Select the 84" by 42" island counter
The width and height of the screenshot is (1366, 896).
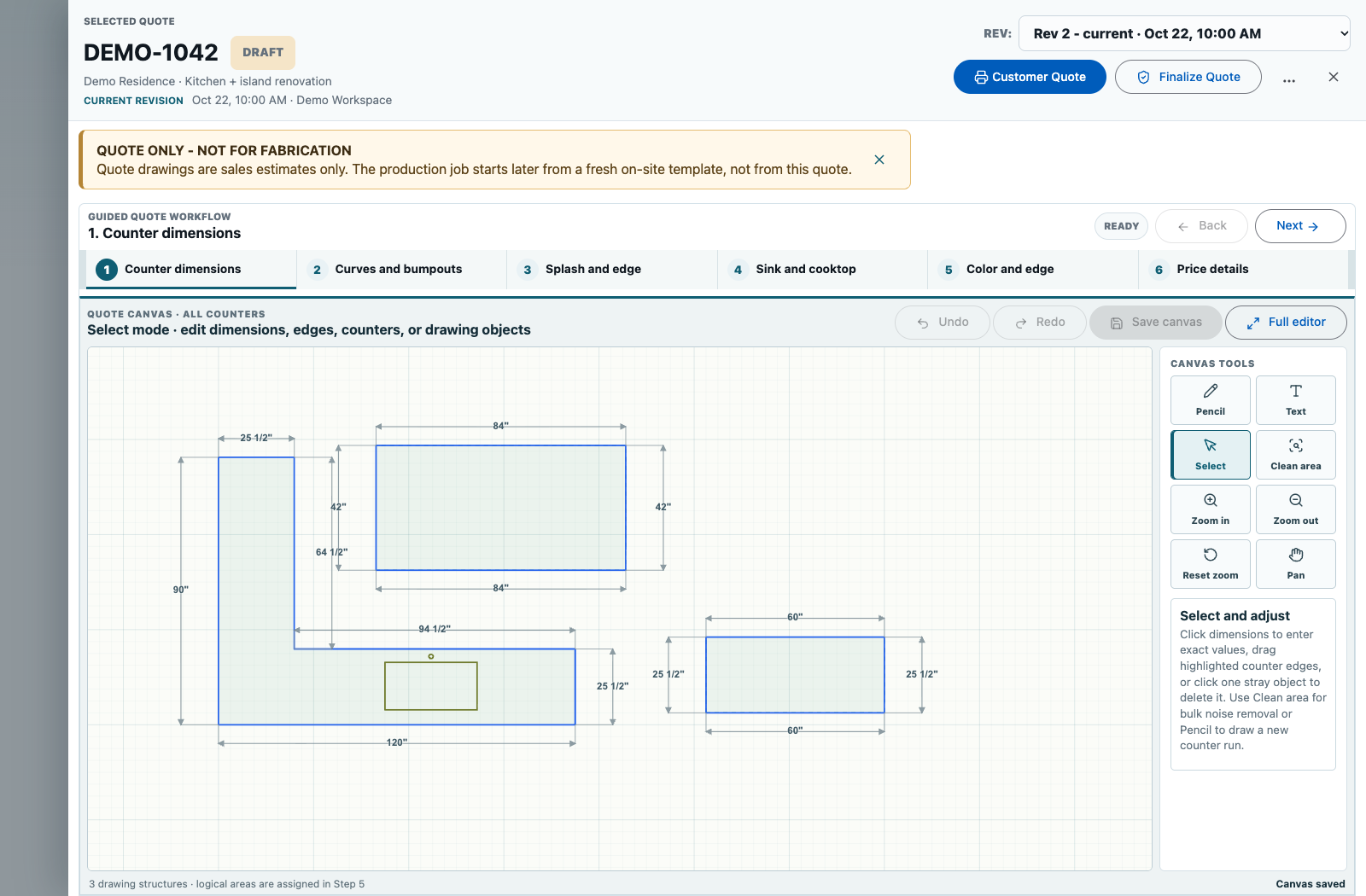[501, 508]
